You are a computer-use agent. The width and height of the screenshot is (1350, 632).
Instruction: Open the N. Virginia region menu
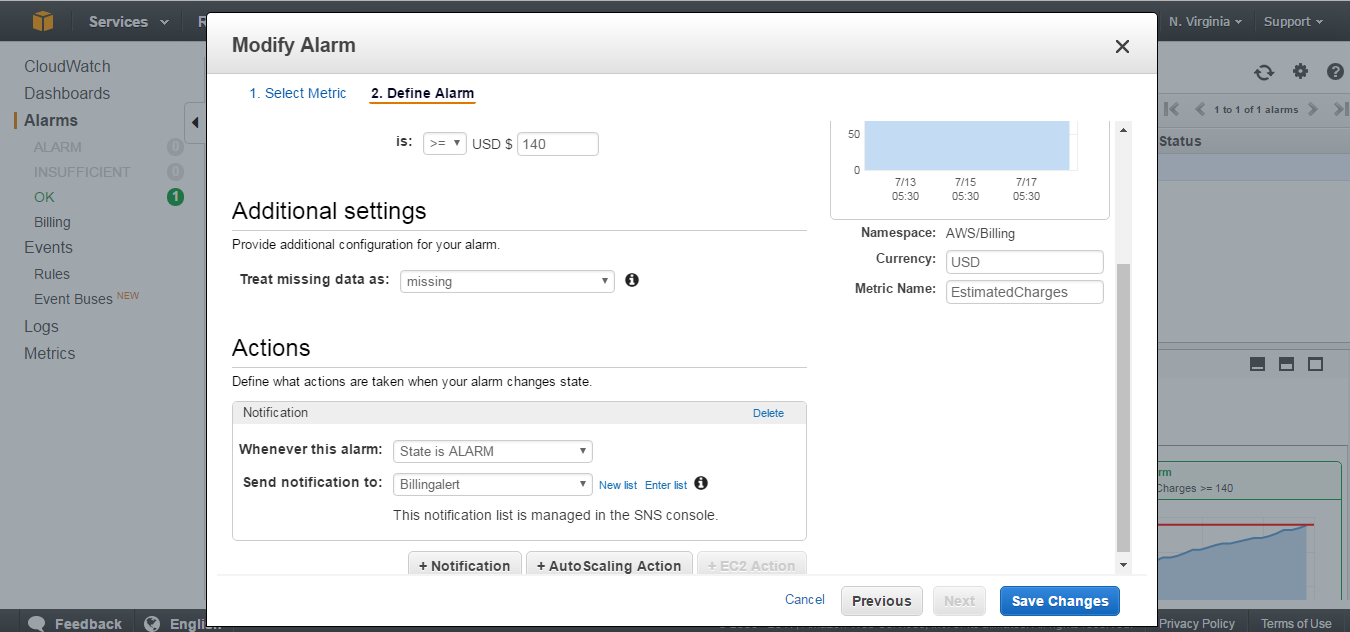point(1206,21)
